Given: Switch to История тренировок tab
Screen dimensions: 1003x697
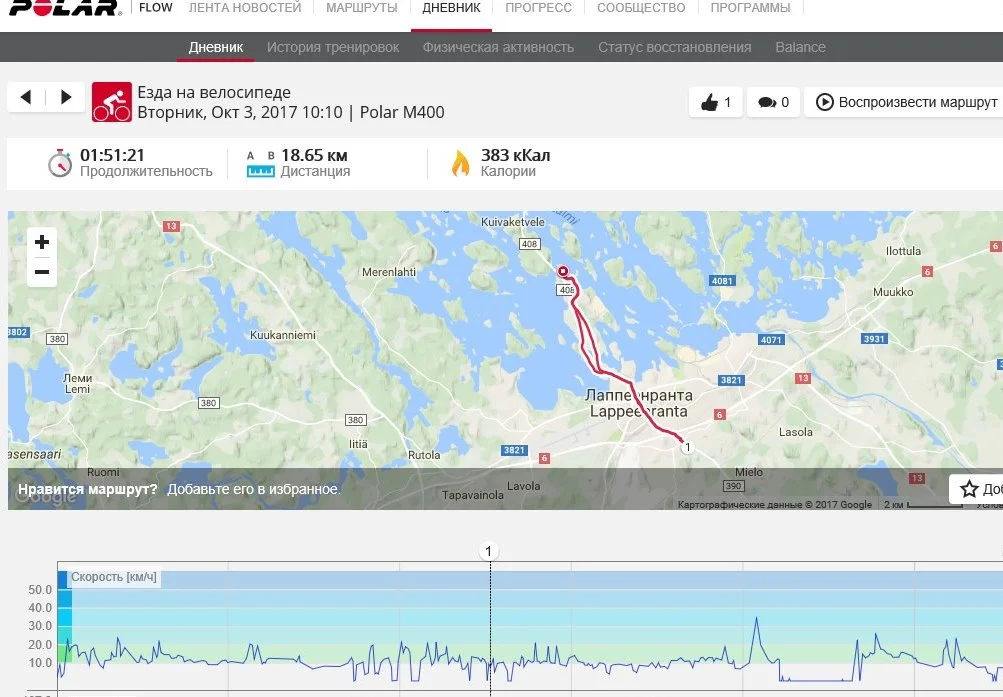Looking at the screenshot, I should [333, 47].
